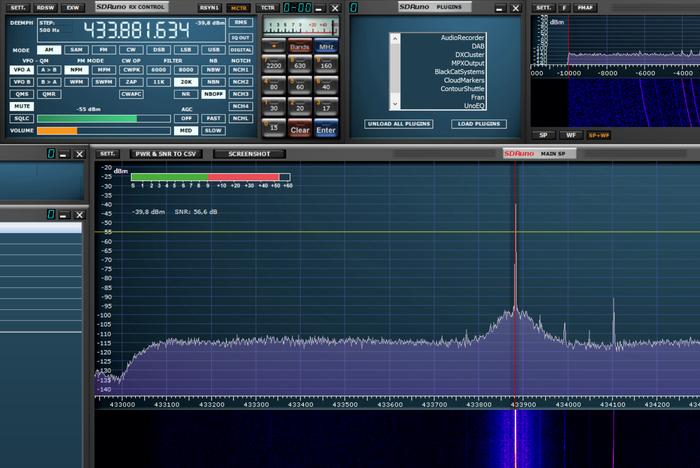Select DSB demodulation mode
The image size is (700, 468).
[158, 50]
